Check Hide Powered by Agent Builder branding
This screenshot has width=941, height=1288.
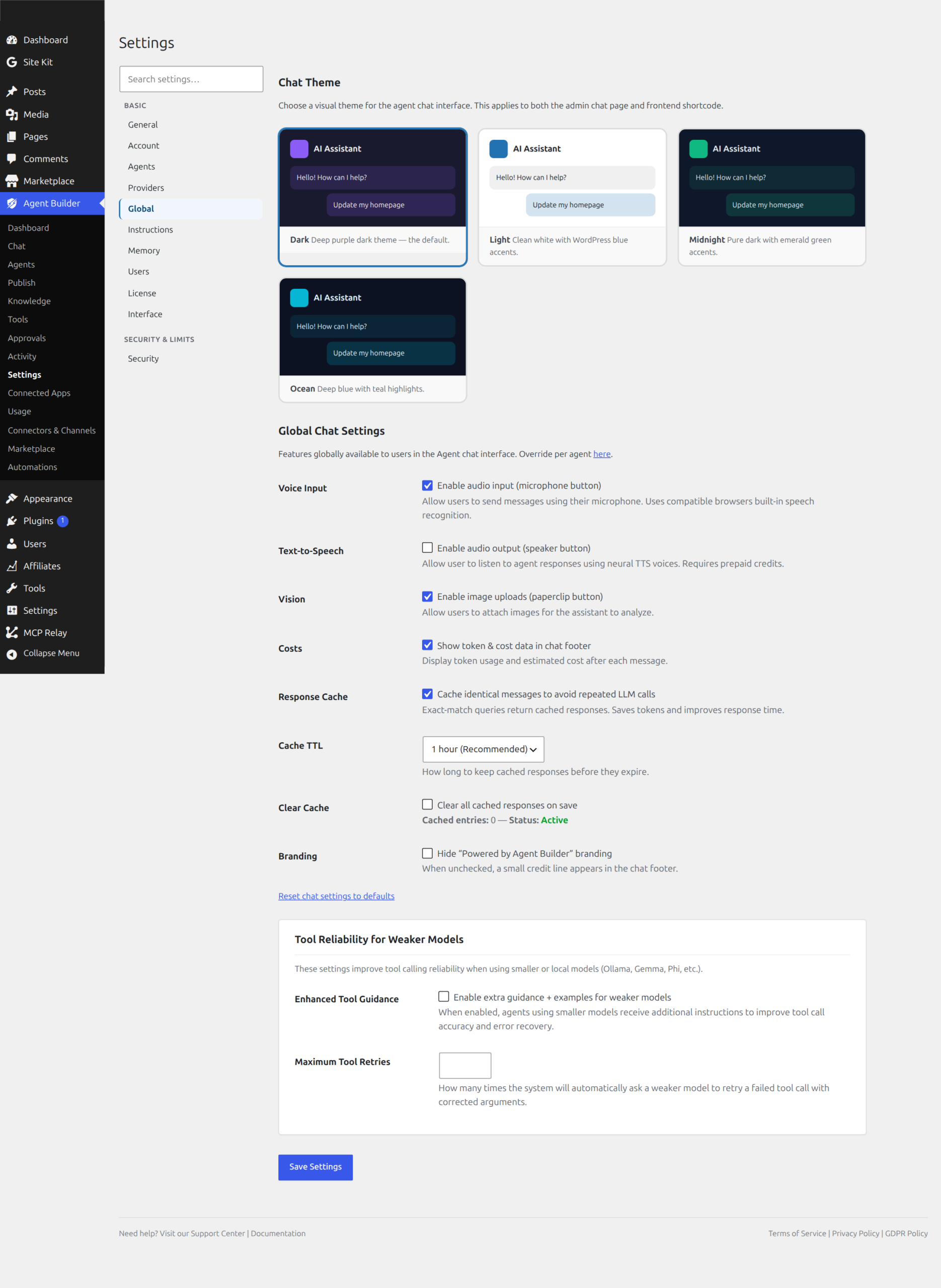click(x=427, y=853)
